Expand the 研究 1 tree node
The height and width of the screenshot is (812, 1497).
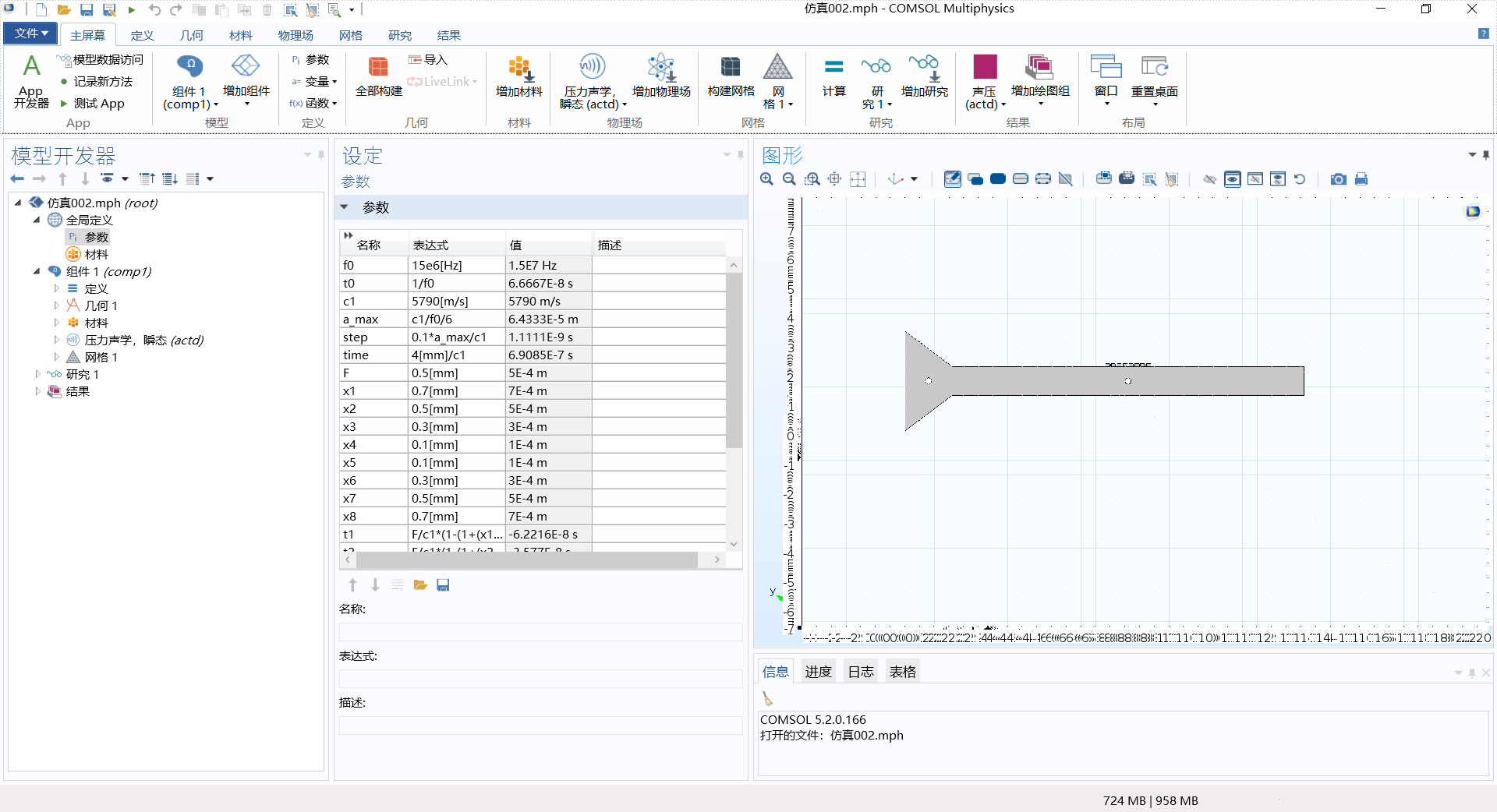[37, 374]
